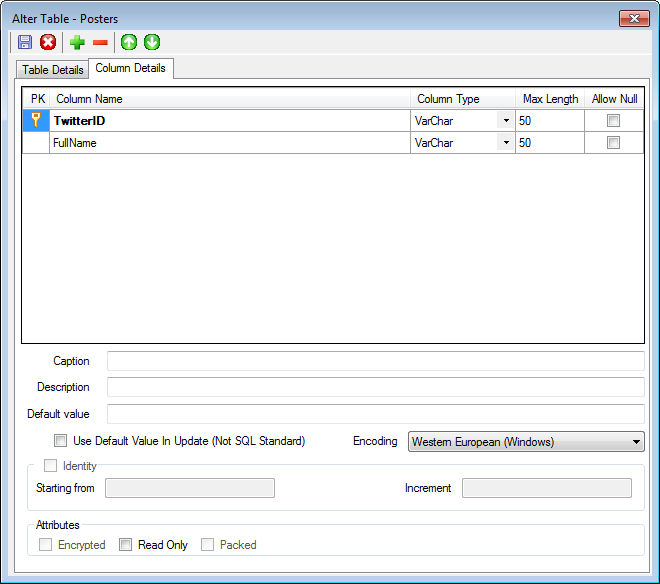
Task: Click the red Cancel icon
Action: [x=48, y=42]
